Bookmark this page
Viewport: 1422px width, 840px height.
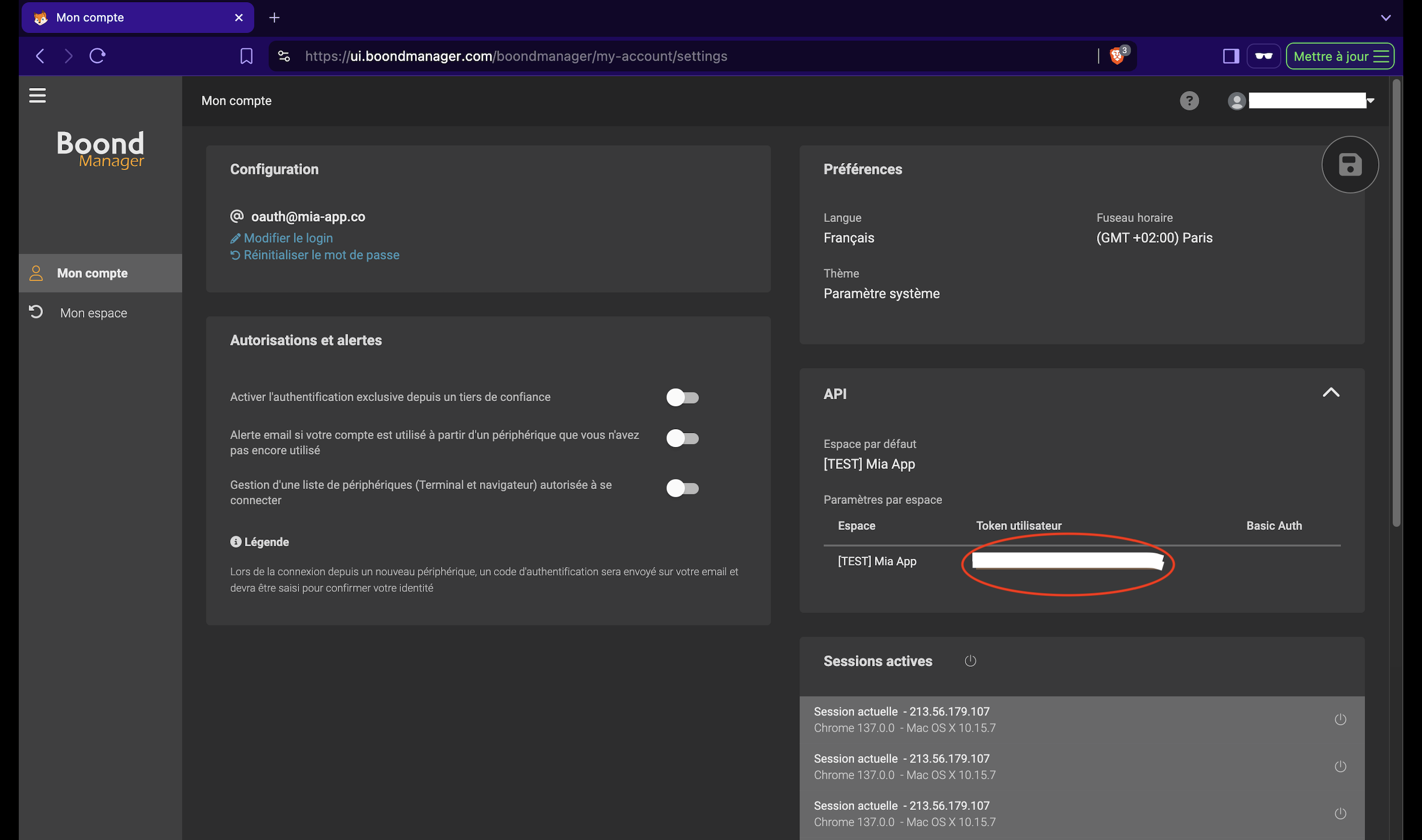[246, 56]
